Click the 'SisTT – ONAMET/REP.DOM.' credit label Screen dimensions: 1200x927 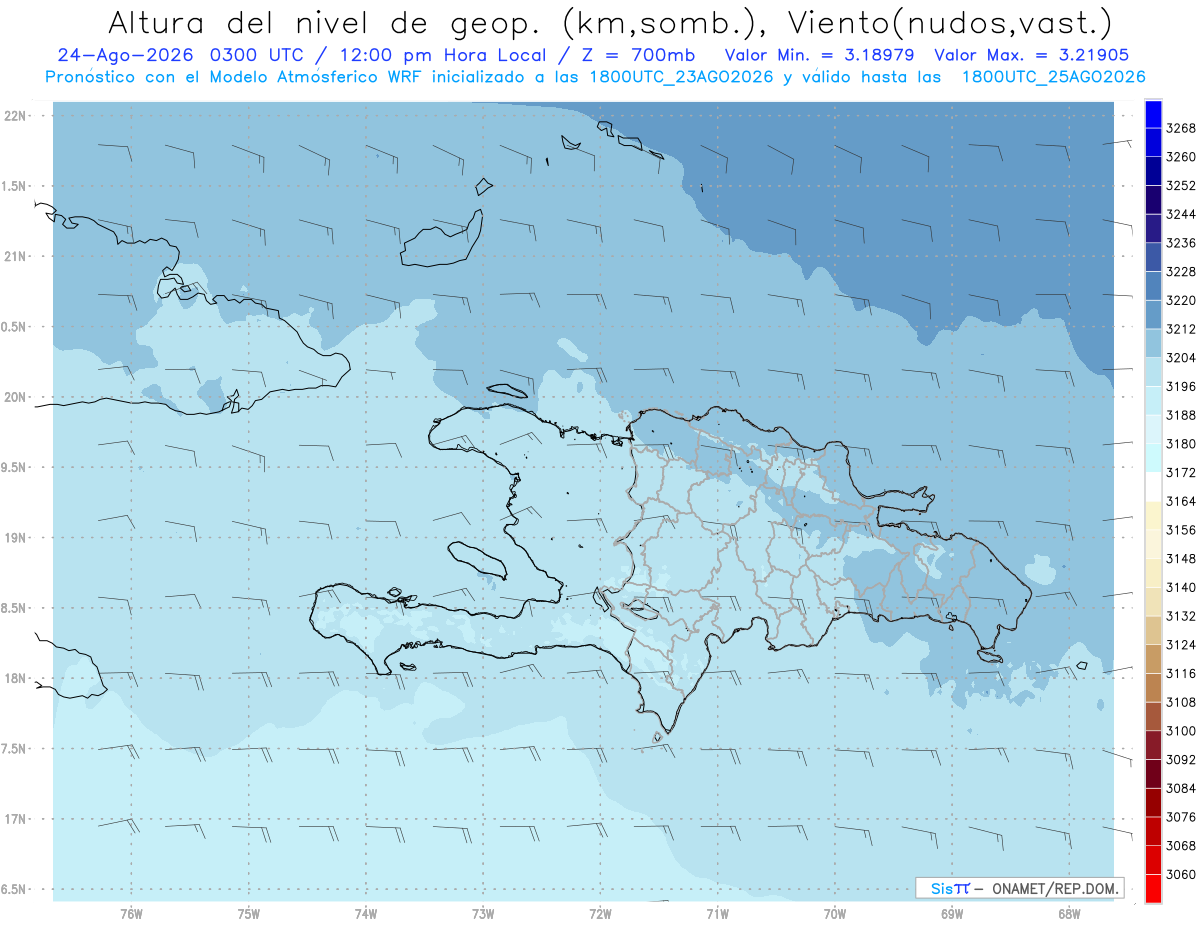click(1019, 888)
